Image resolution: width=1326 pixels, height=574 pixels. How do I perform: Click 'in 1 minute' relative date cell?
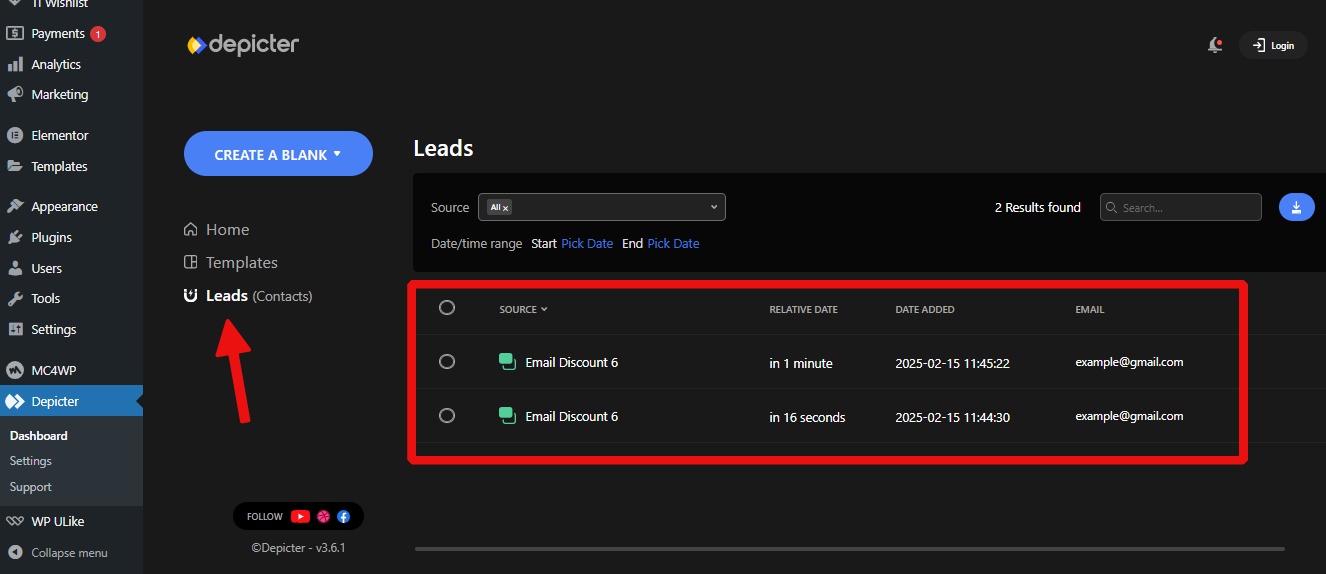tap(801, 363)
